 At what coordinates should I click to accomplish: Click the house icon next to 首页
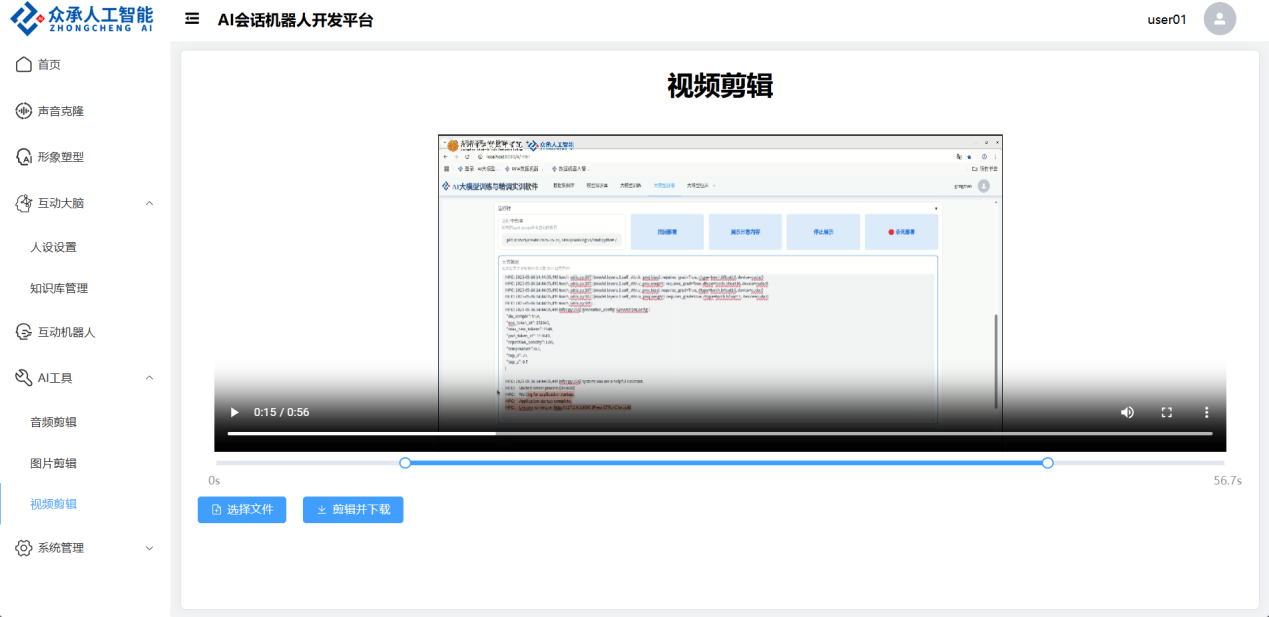coord(24,65)
